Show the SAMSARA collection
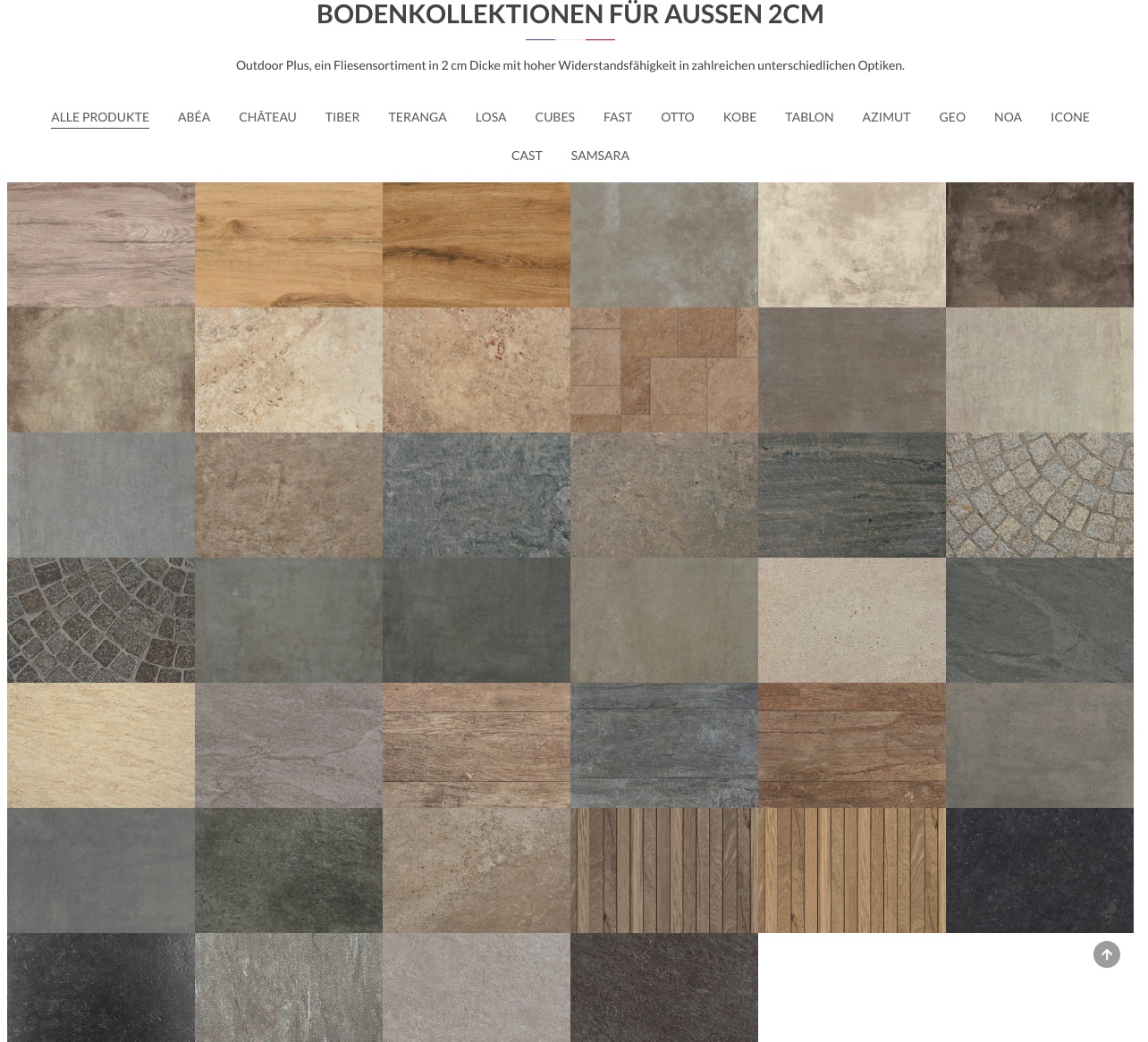1148x1042 pixels. (600, 155)
